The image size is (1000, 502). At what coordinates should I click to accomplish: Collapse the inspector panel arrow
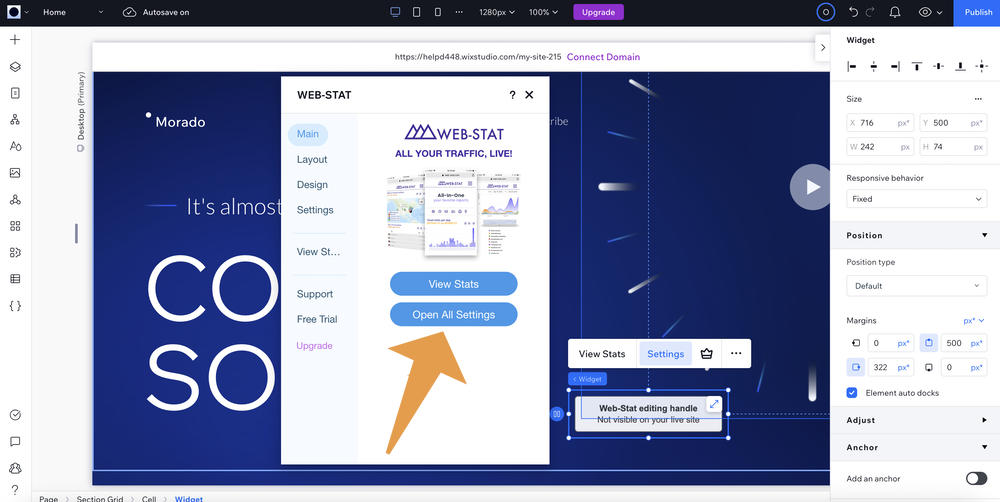pos(823,48)
